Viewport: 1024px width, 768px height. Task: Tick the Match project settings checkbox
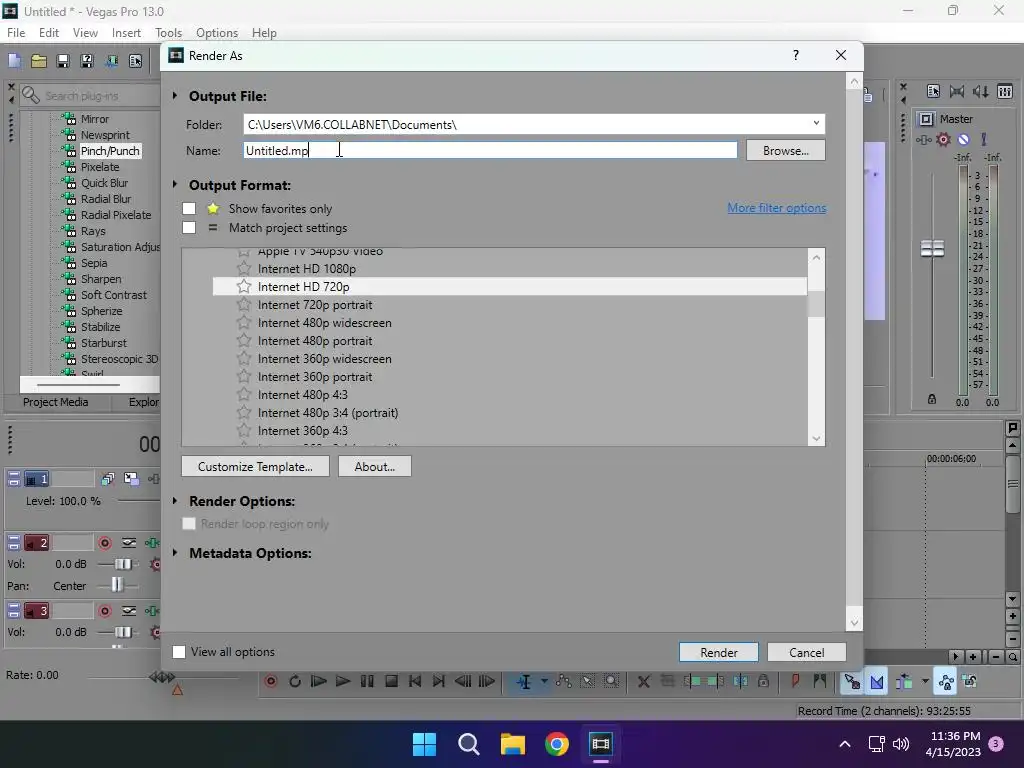pyautogui.click(x=189, y=227)
